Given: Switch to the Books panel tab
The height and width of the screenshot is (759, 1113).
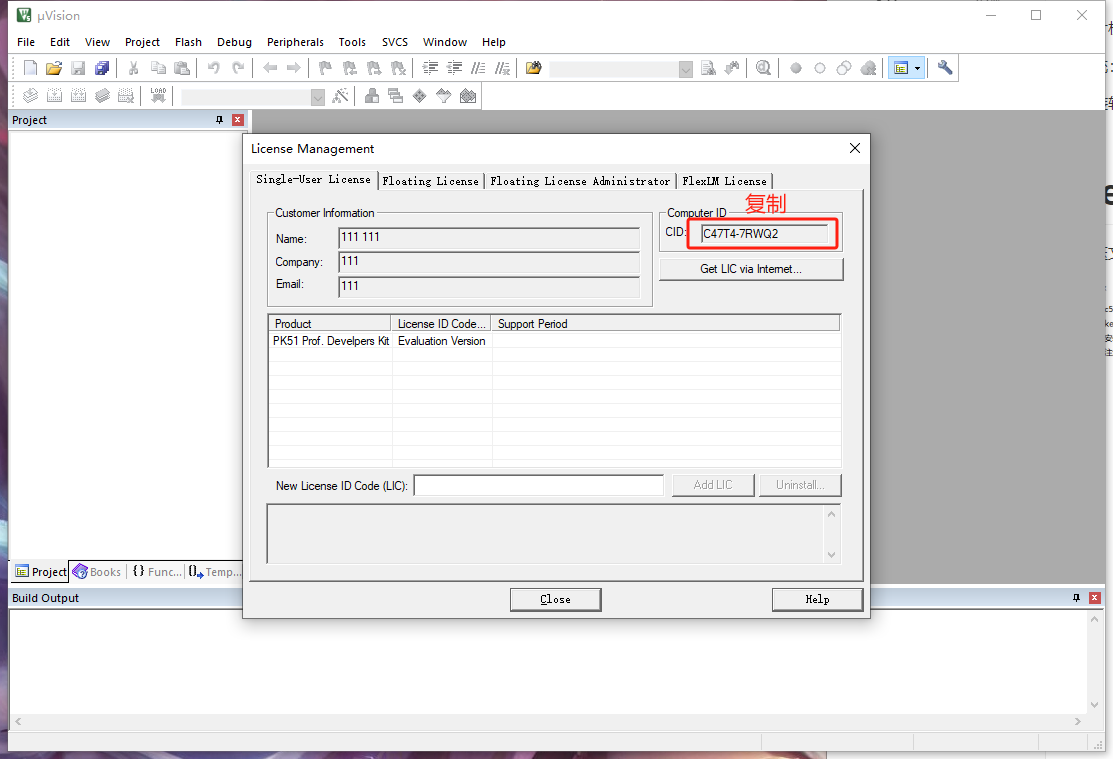Looking at the screenshot, I should 98,572.
